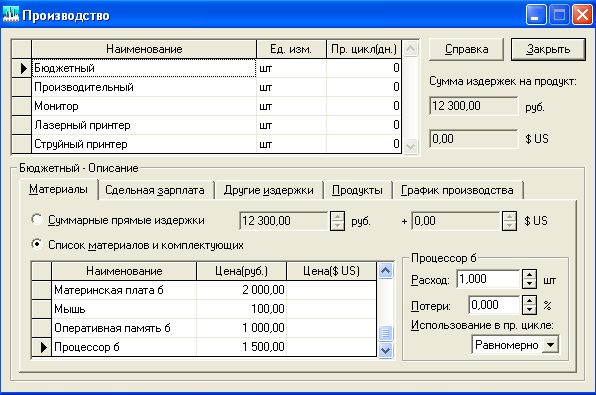
Task: Select the Бюджетный product row
Action: click(207, 68)
